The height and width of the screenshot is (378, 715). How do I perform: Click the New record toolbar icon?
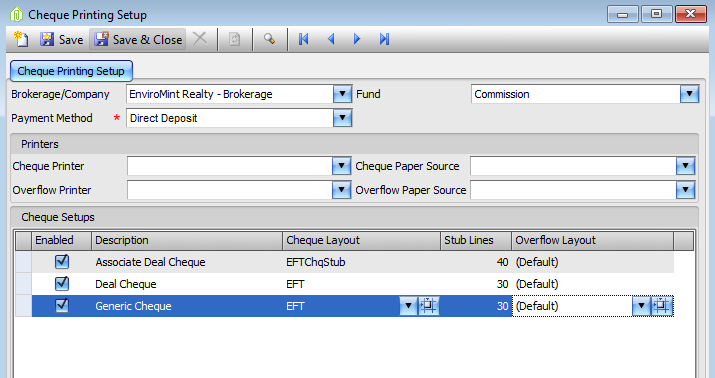pyautogui.click(x=21, y=39)
